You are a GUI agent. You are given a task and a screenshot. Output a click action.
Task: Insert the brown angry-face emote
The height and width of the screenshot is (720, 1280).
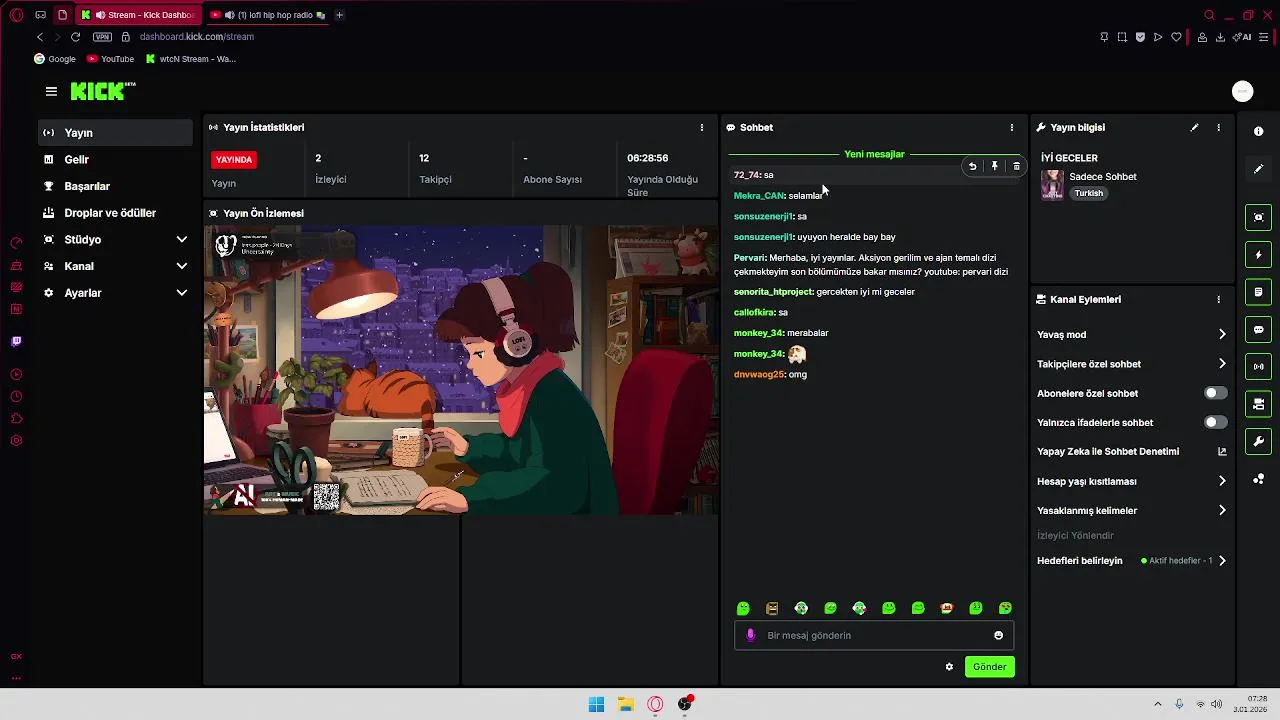click(772, 608)
